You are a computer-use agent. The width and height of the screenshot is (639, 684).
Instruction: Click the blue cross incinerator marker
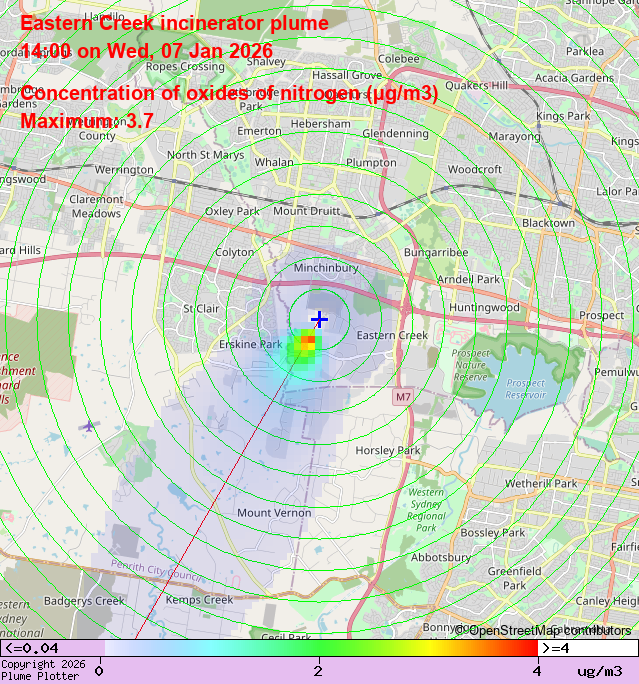(x=319, y=319)
